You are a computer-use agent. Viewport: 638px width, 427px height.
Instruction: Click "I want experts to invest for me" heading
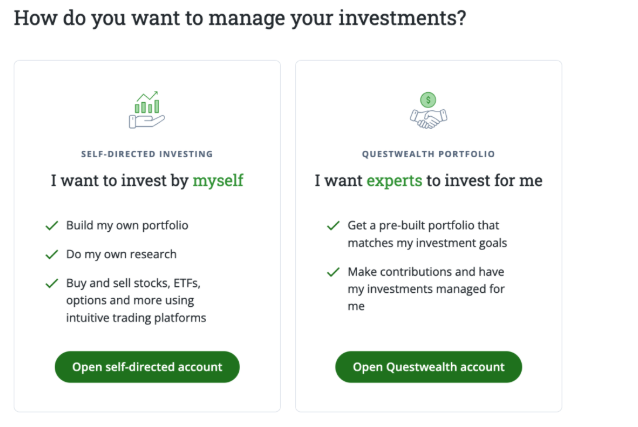pyautogui.click(x=428, y=181)
